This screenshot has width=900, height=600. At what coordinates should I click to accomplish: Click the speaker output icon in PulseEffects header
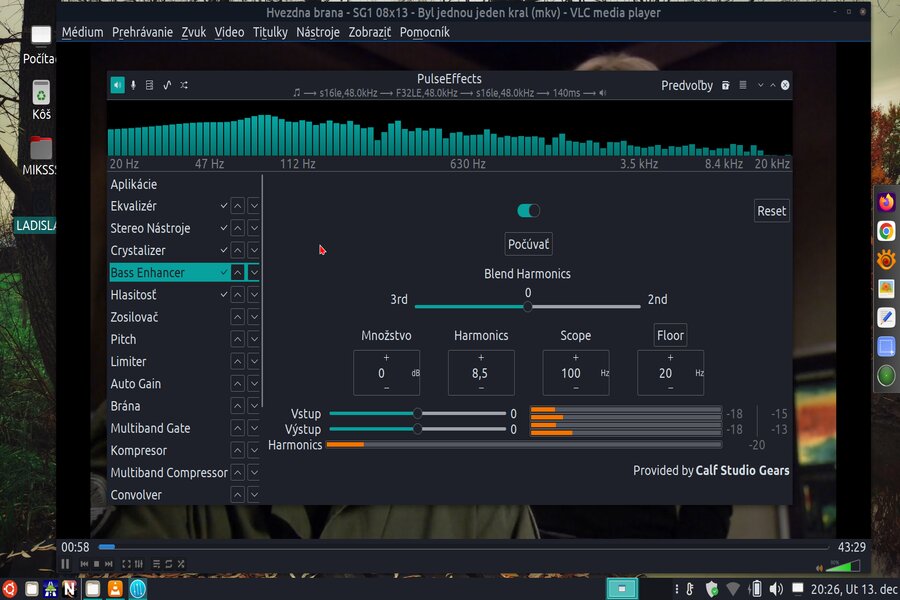[x=117, y=85]
